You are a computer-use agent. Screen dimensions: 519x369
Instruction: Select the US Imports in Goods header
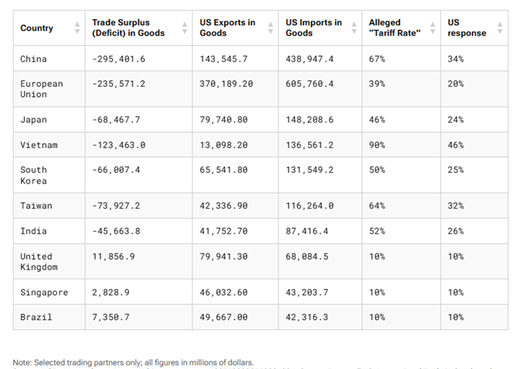(314, 28)
